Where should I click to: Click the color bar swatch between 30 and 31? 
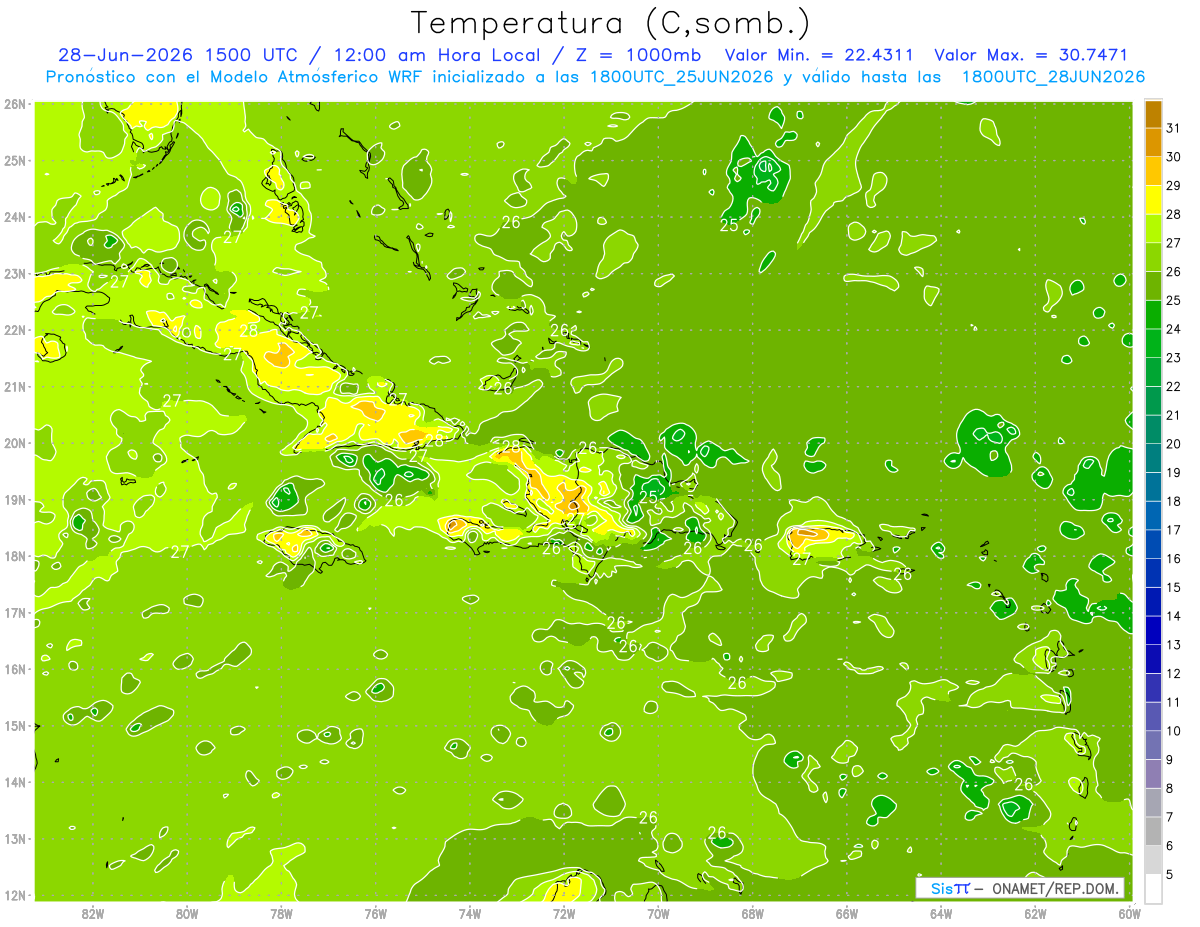click(x=1153, y=143)
